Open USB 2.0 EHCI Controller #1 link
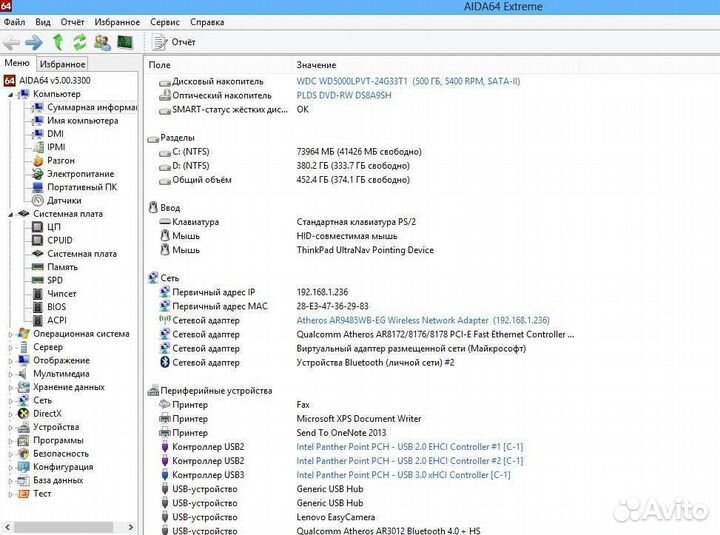This screenshot has height=535, width=720. (410, 447)
